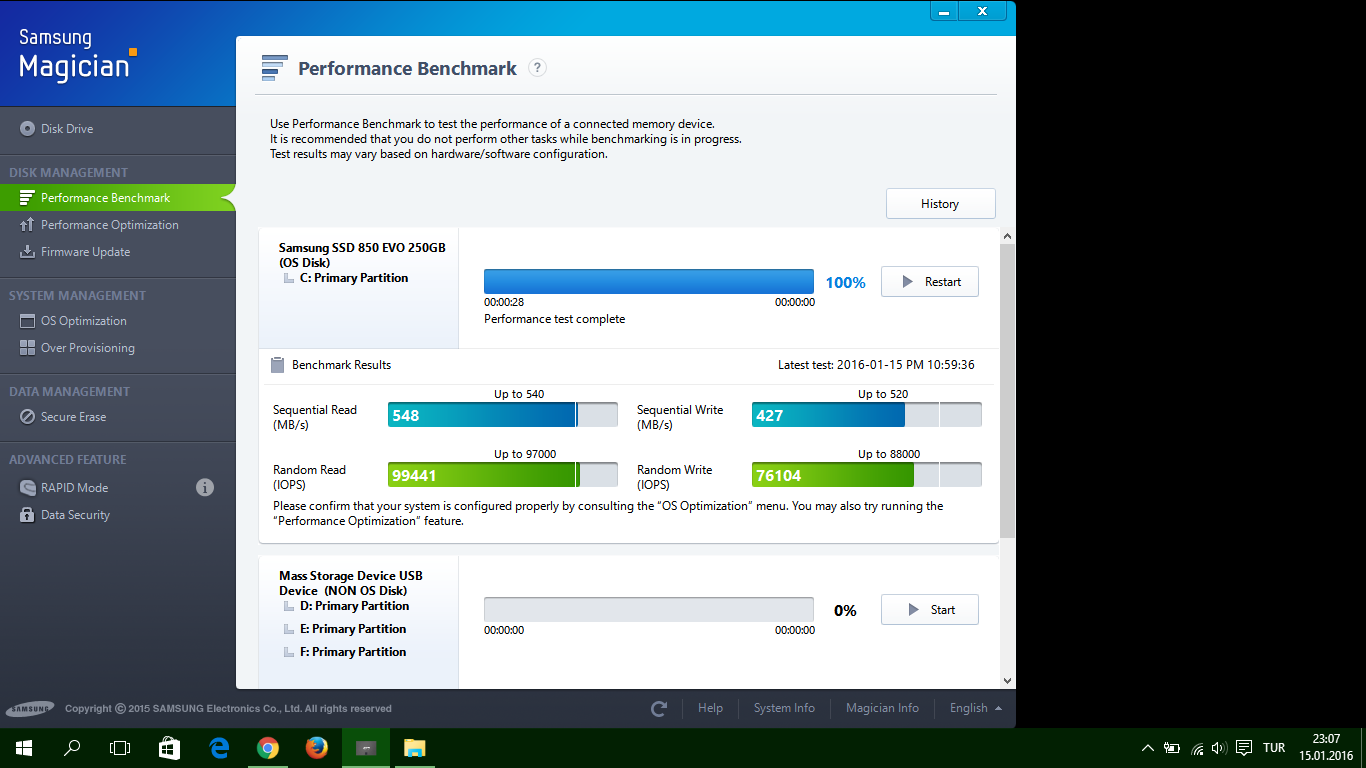
Task: Open the taskbar clock showing 23:07
Action: point(1326,748)
